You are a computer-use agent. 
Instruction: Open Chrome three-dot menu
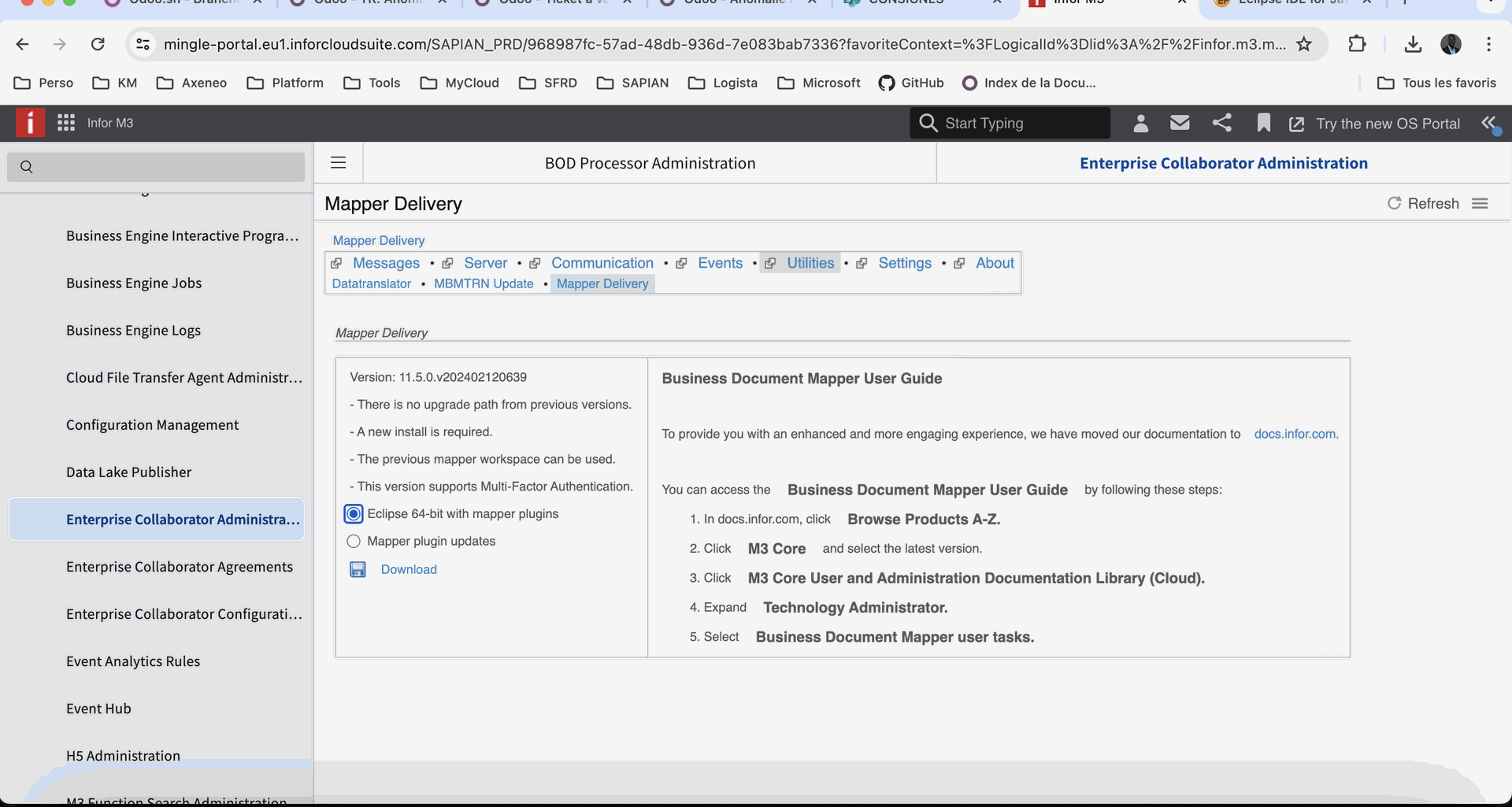(x=1488, y=44)
